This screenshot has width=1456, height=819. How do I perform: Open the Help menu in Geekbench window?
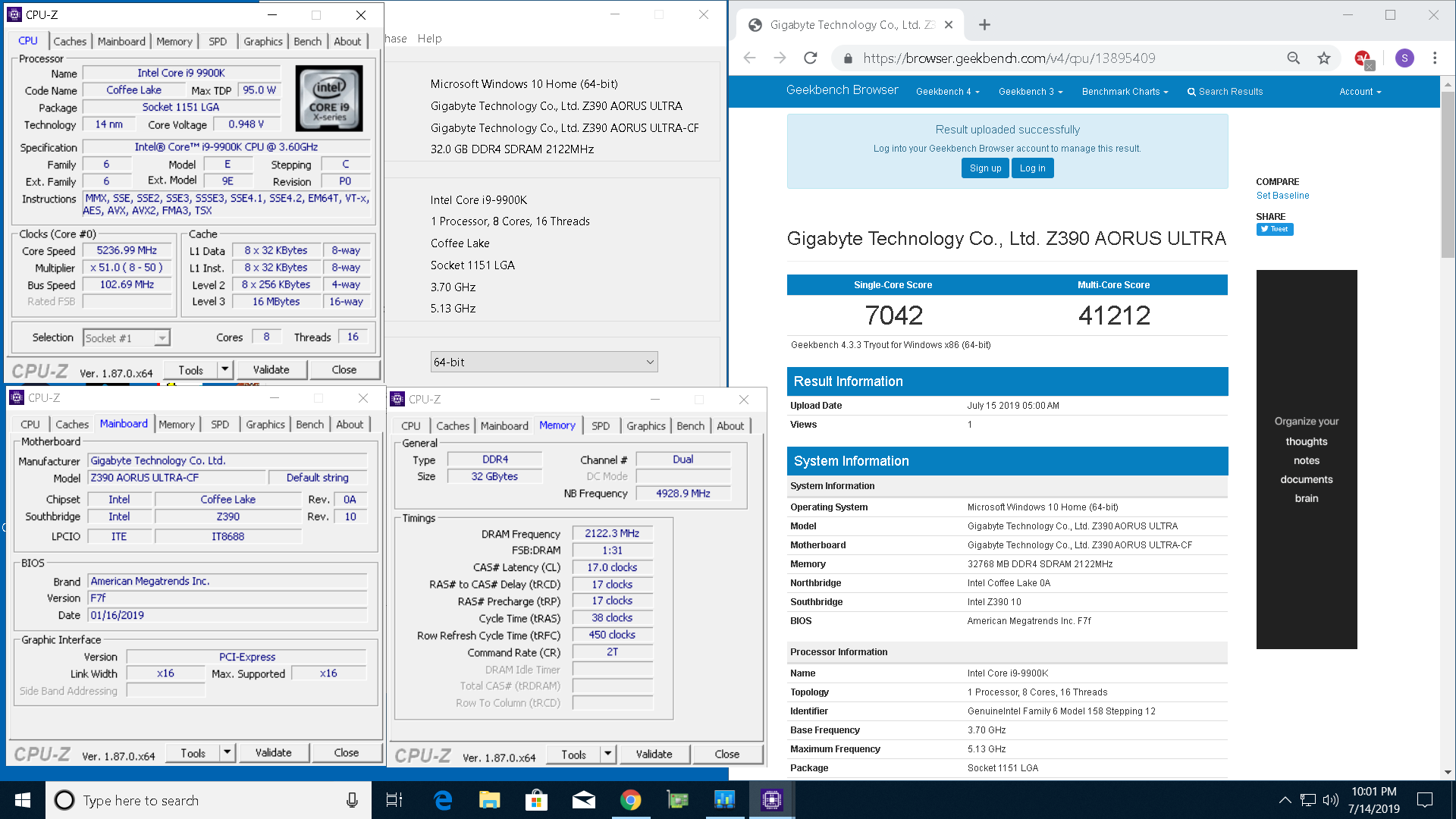tap(429, 39)
